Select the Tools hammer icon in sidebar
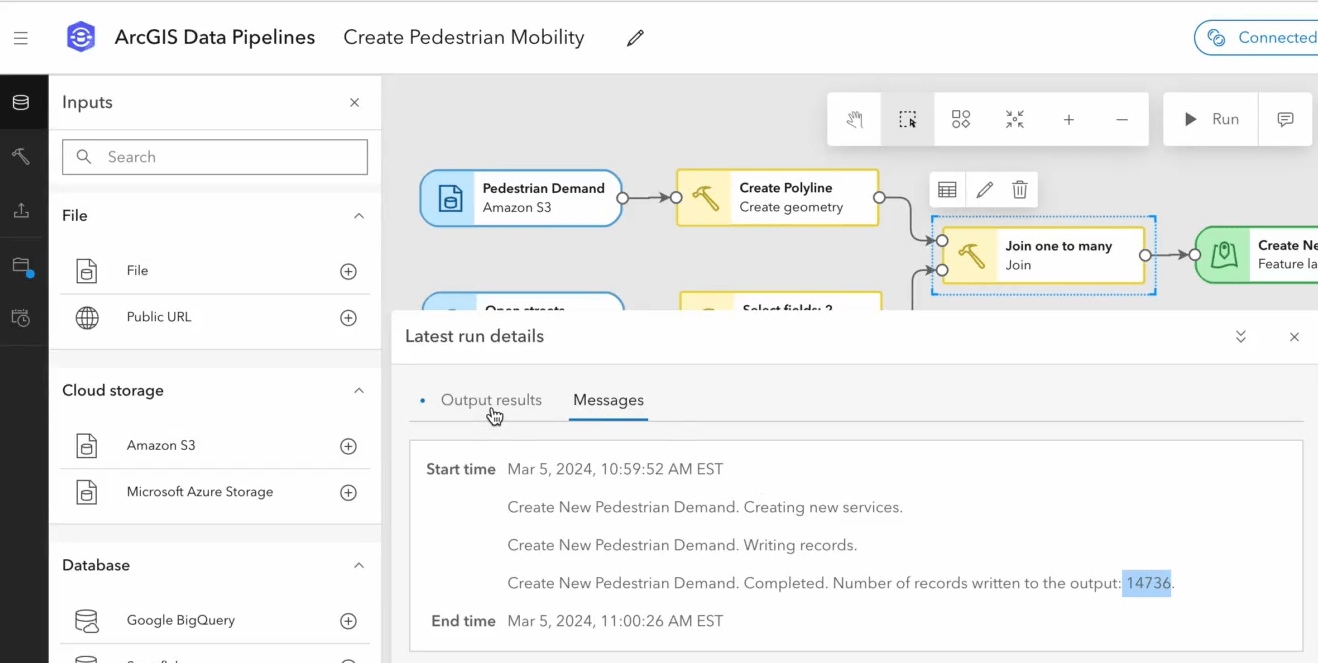 (22, 156)
